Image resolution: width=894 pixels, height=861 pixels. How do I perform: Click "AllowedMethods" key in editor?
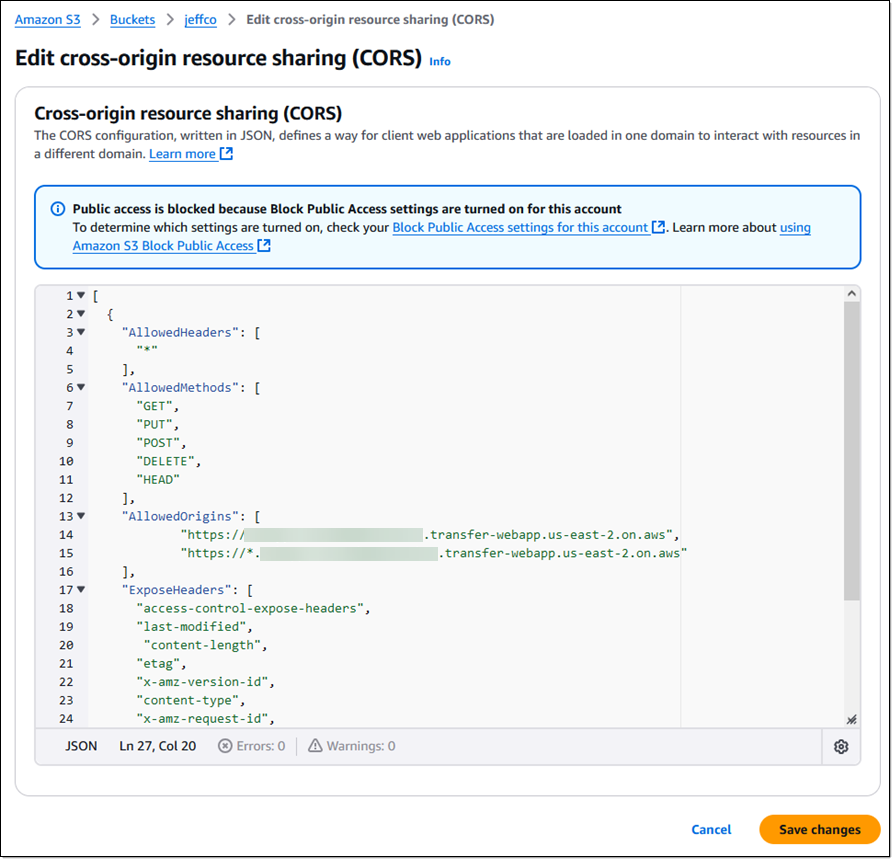(180, 388)
